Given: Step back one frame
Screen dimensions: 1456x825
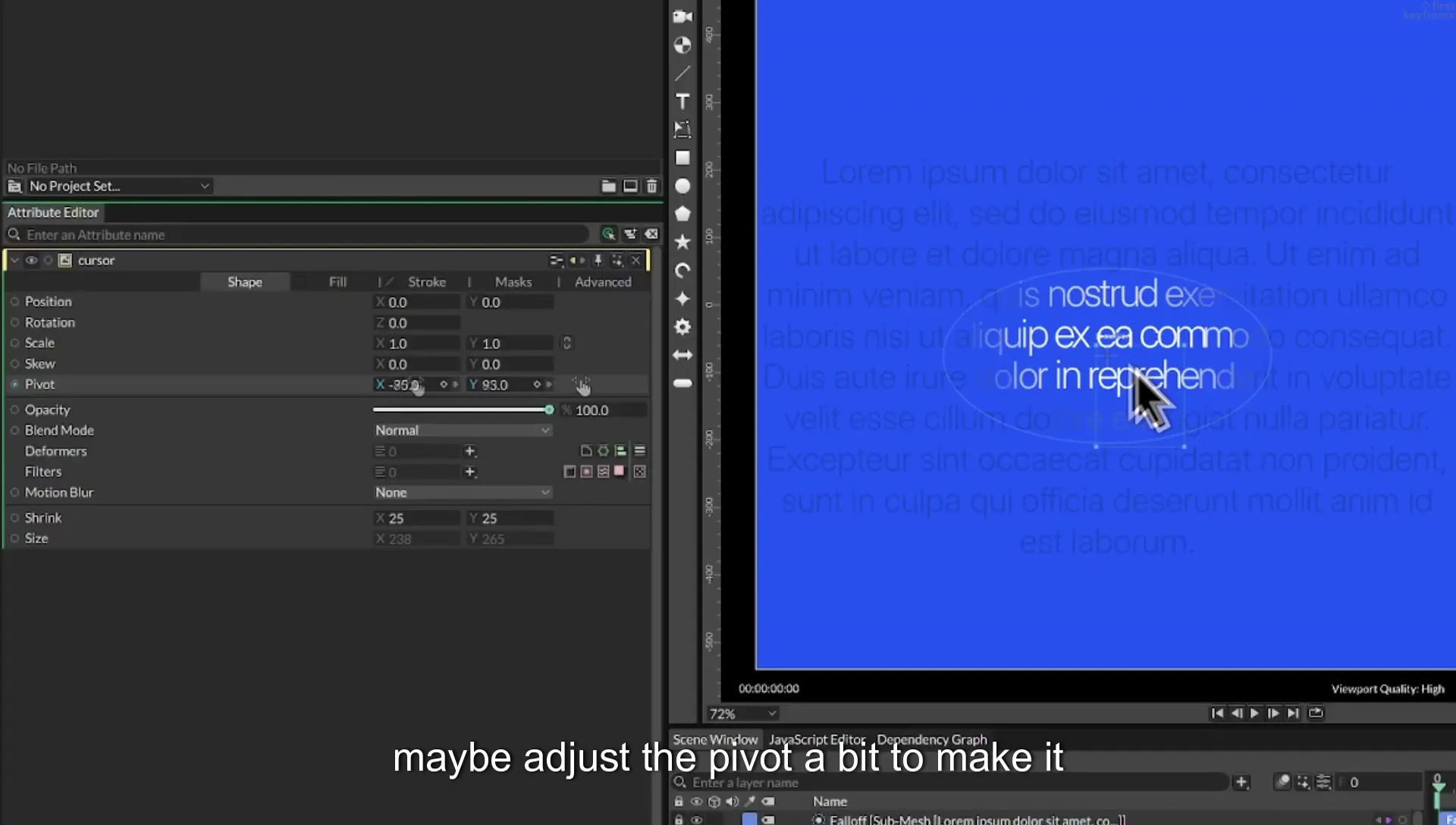Looking at the screenshot, I should pyautogui.click(x=1236, y=713).
